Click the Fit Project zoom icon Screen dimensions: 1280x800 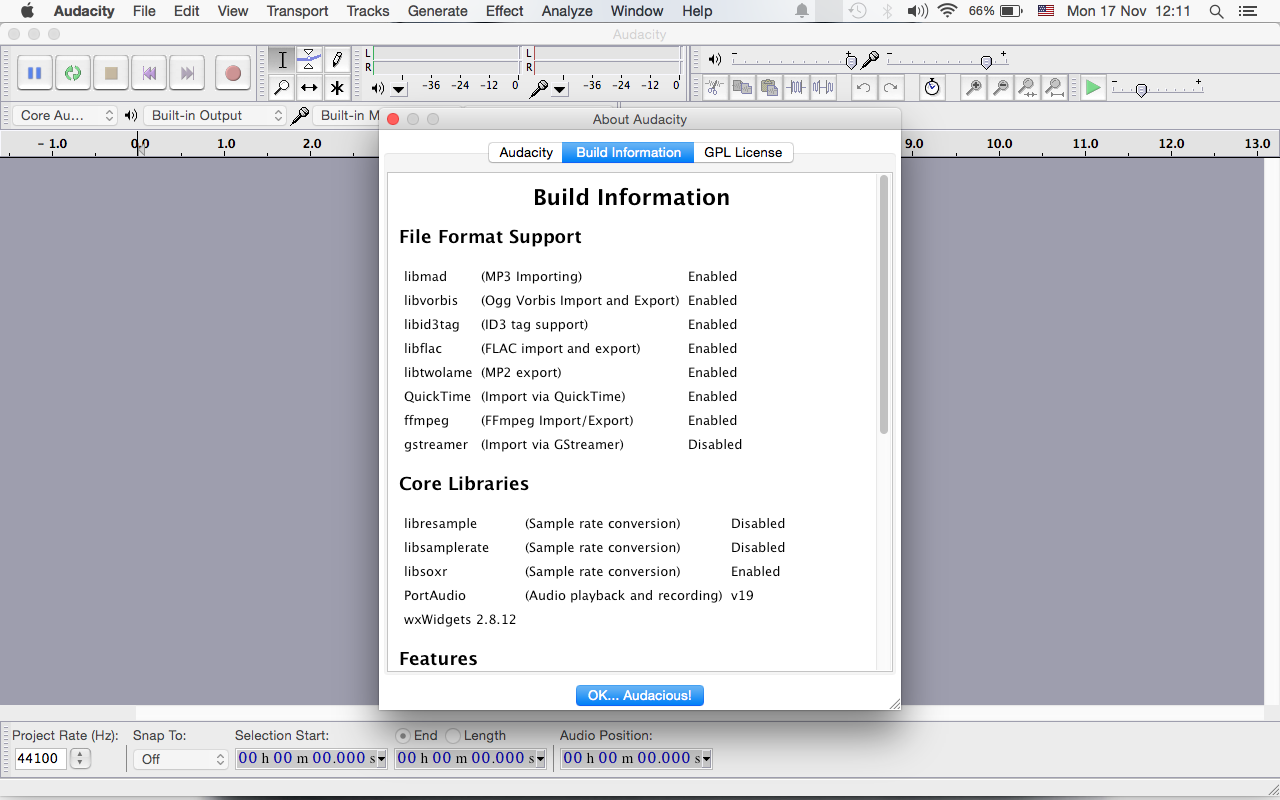tap(1054, 87)
